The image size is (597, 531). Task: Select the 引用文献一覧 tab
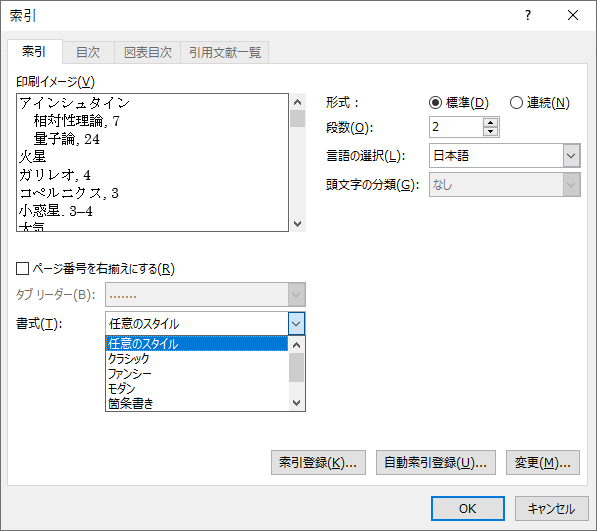click(x=225, y=52)
